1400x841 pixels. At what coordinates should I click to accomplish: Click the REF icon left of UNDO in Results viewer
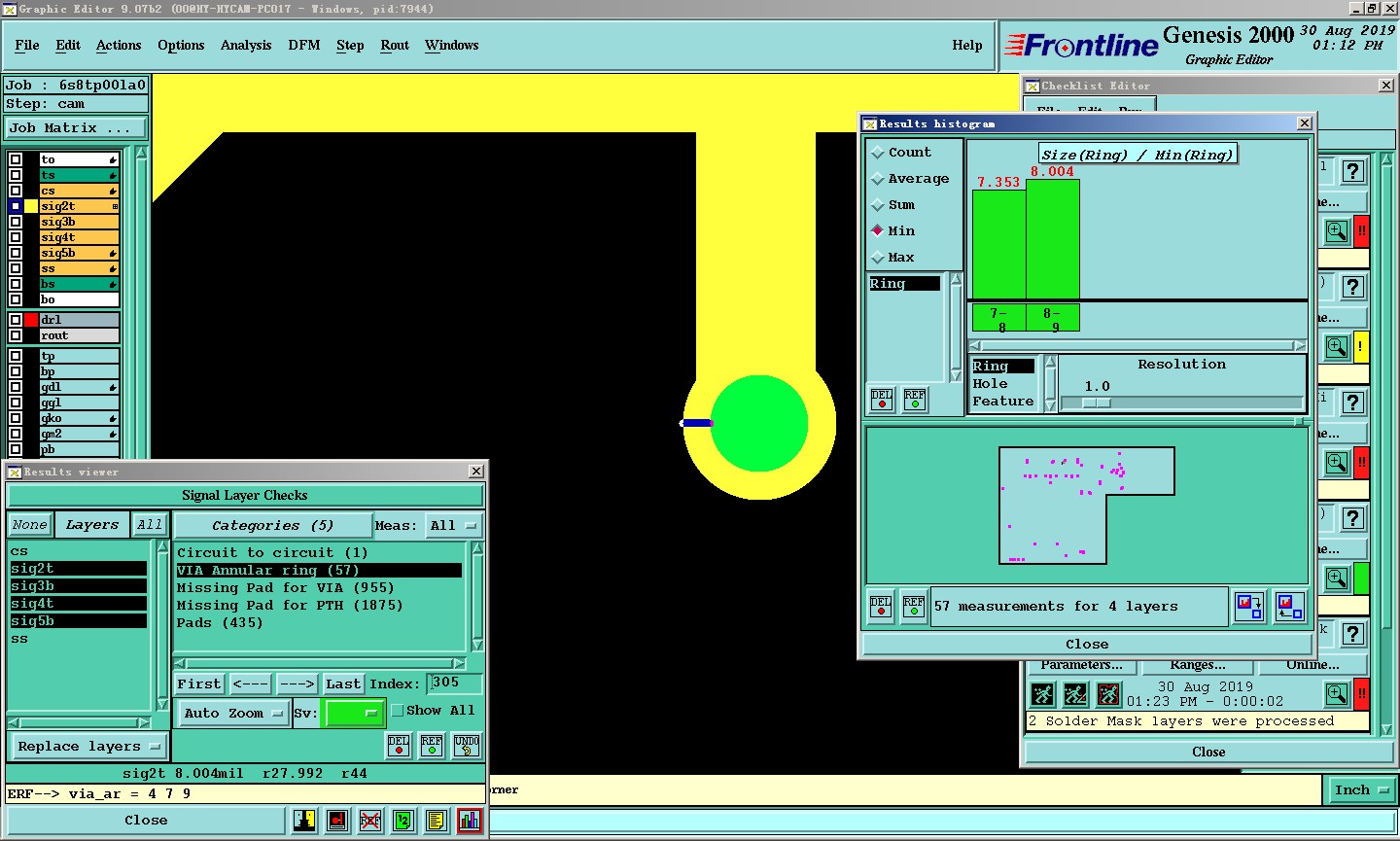(x=432, y=746)
